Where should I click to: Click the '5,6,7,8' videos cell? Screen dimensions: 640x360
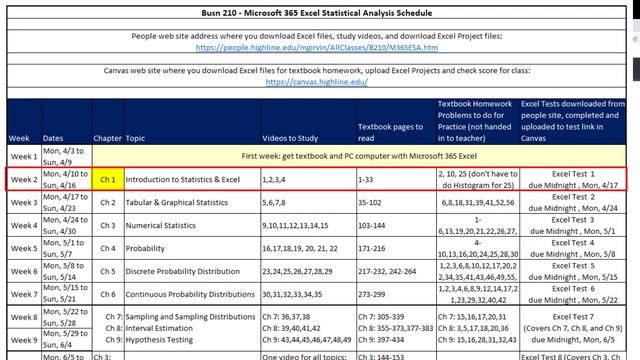pos(308,202)
